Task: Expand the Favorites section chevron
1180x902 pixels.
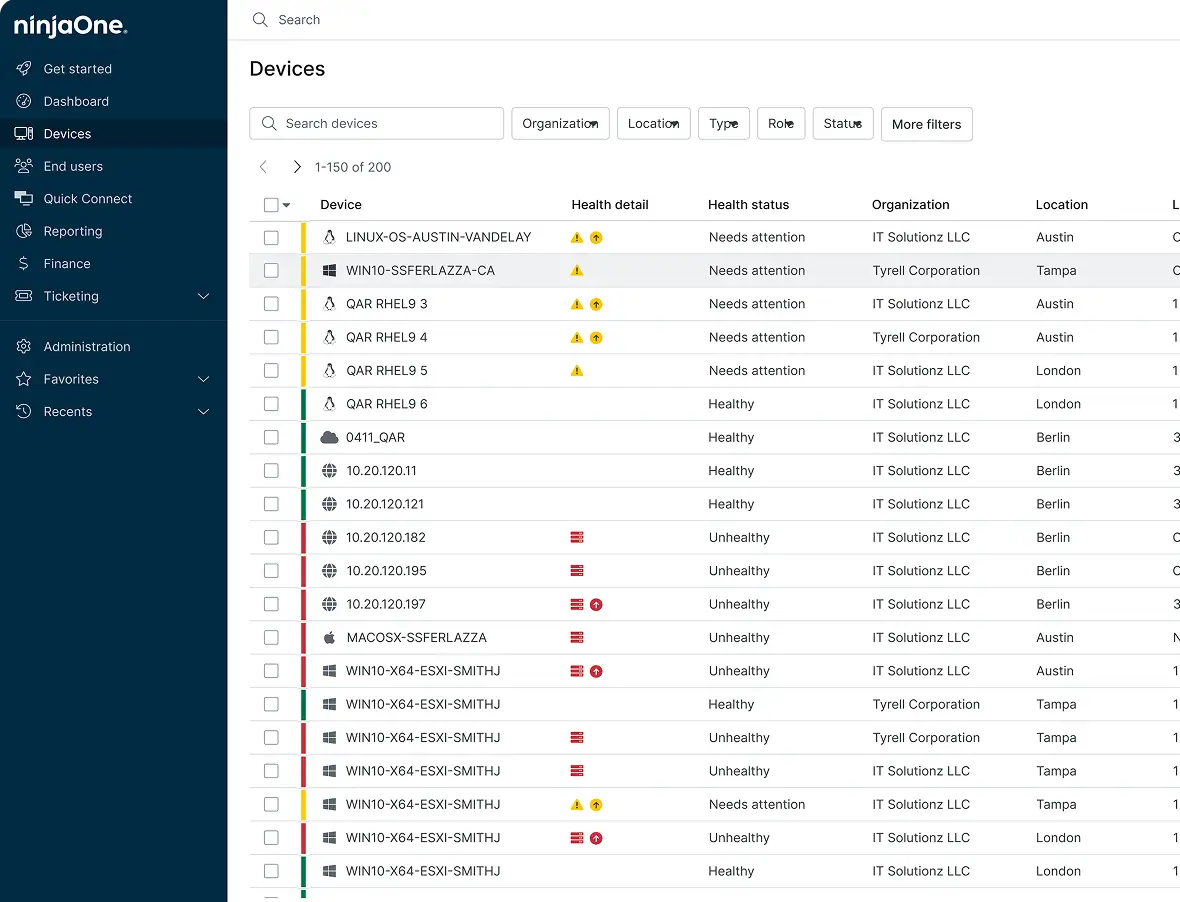Action: 203,378
